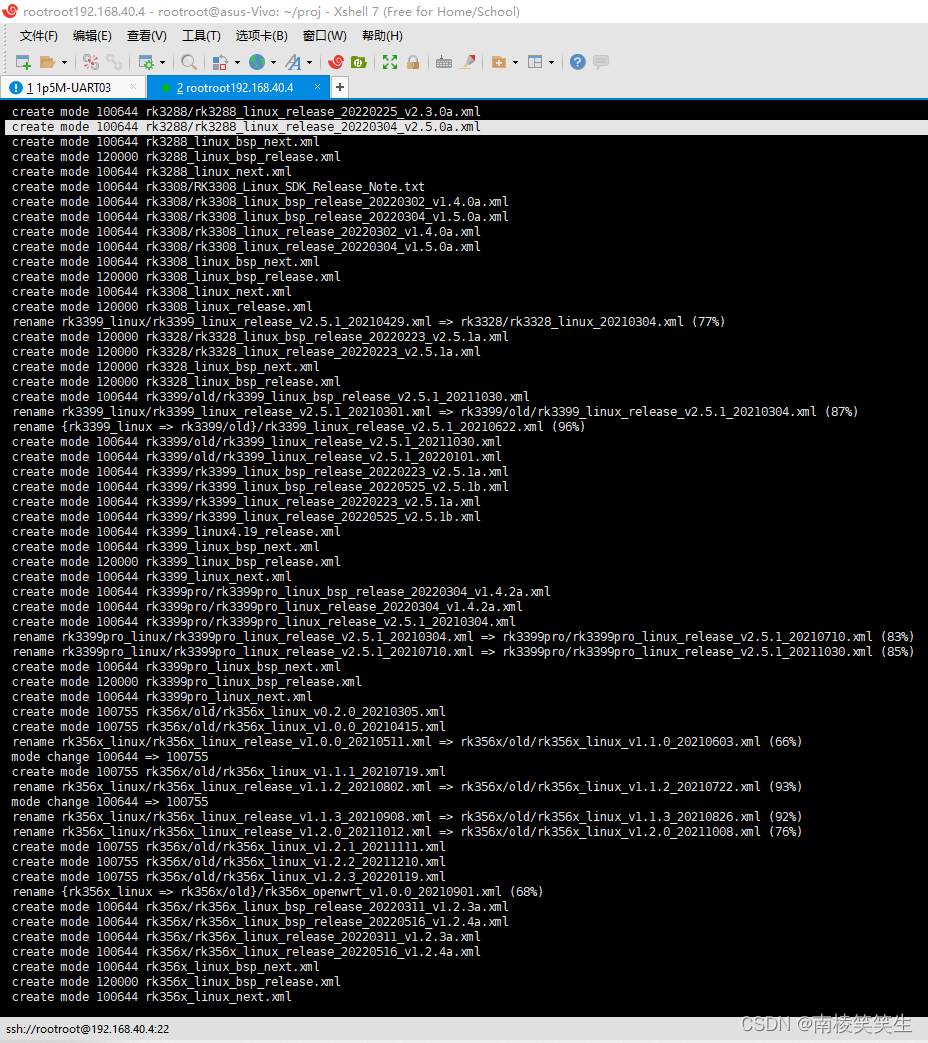Expand the Open session dropdown arrow

[x=64, y=63]
